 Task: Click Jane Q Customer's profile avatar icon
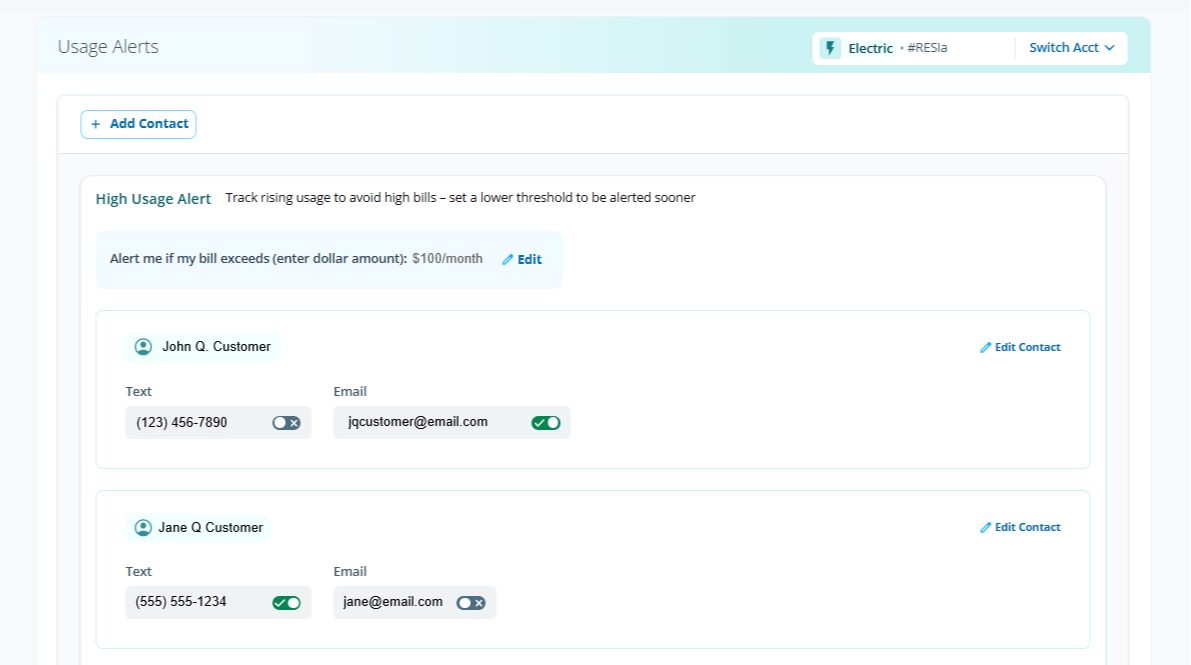click(143, 527)
